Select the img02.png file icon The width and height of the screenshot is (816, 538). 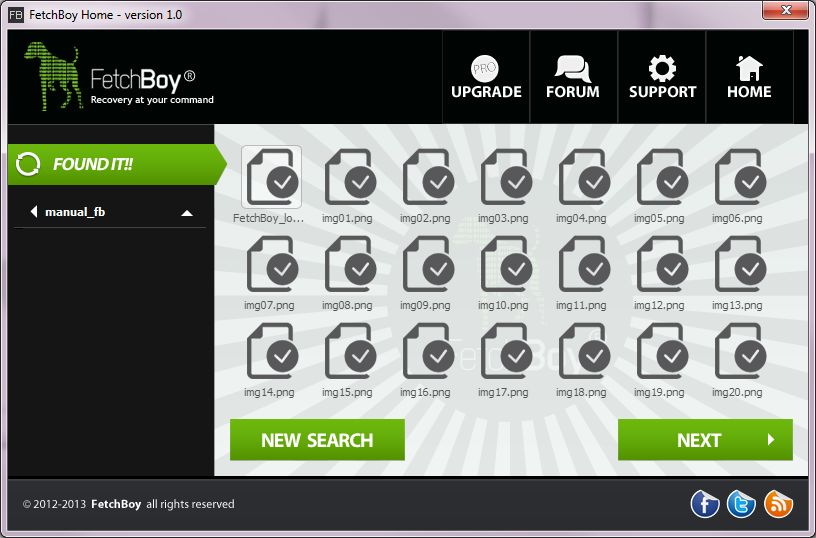(x=428, y=177)
